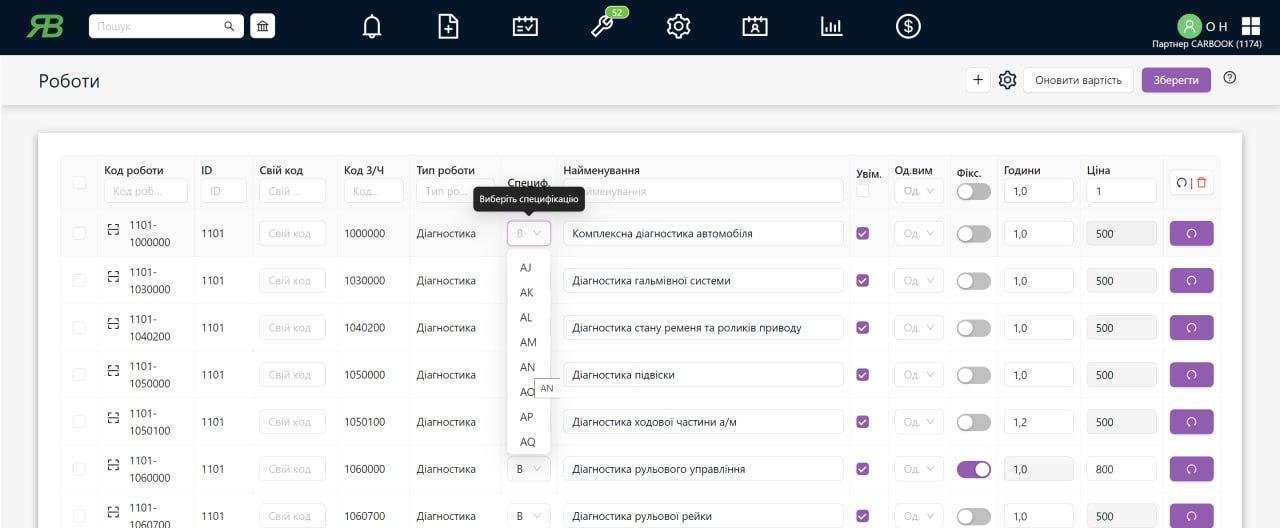The image size is (1280, 528).
Task: Open the bar chart reports icon
Action: (831, 27)
